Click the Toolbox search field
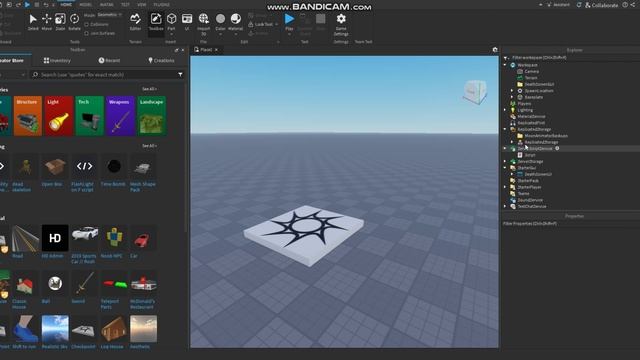The width and height of the screenshot is (640, 360). [108, 75]
